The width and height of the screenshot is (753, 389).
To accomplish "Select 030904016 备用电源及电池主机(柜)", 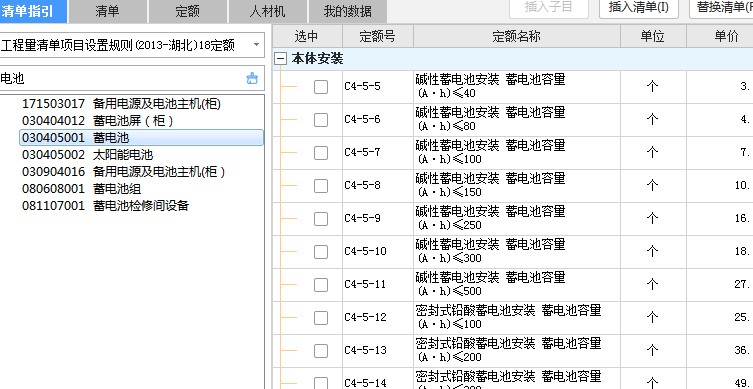I will coord(123,171).
